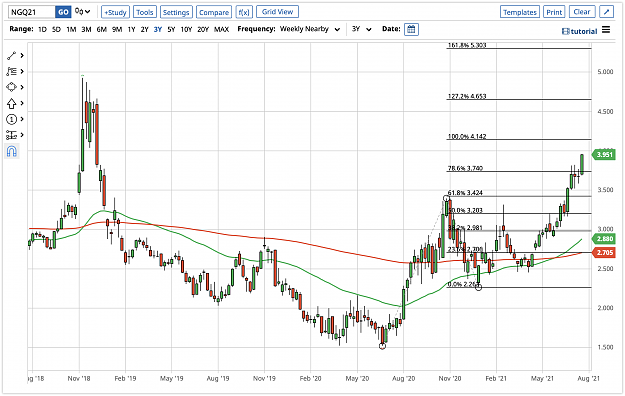Click the 127.2% 4.653 Fibonacci label
Screen dimensions: 625x396
pyautogui.click(x=467, y=96)
